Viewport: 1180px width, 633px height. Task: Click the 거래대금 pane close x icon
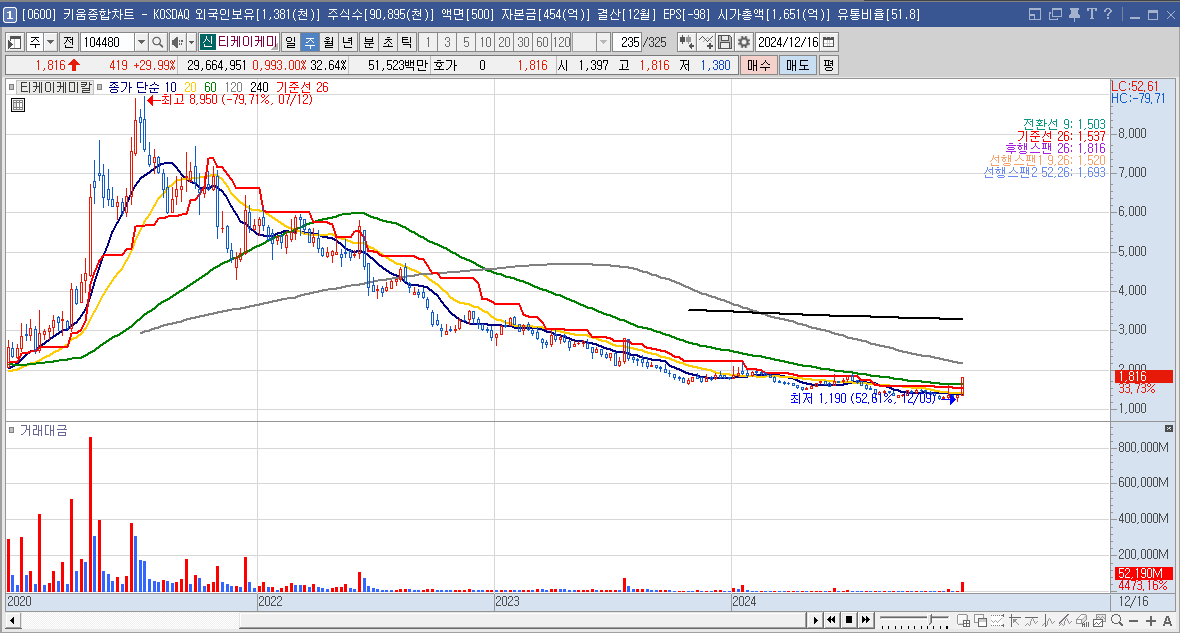[x=1169, y=428]
